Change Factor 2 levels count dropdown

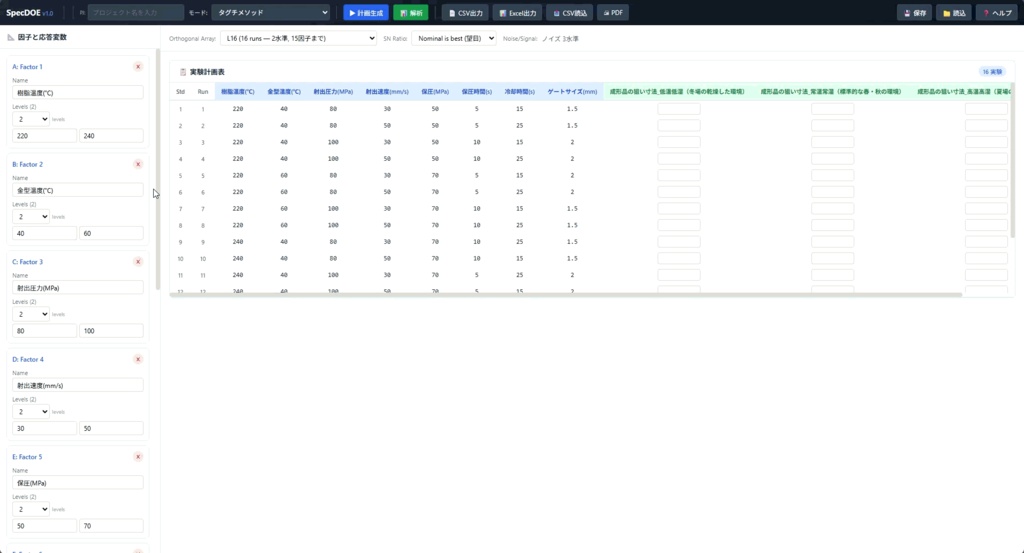tap(31, 217)
